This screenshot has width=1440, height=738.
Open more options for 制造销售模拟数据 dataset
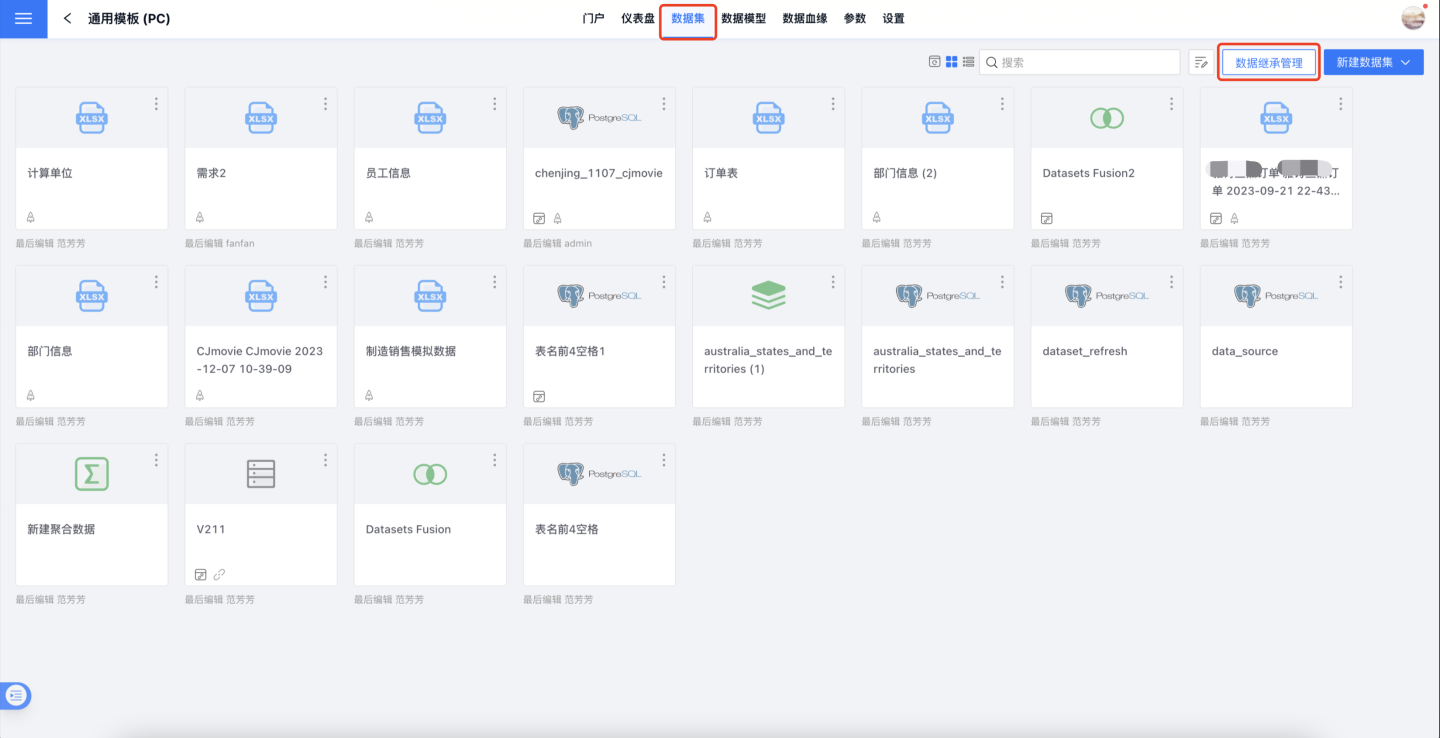point(494,282)
